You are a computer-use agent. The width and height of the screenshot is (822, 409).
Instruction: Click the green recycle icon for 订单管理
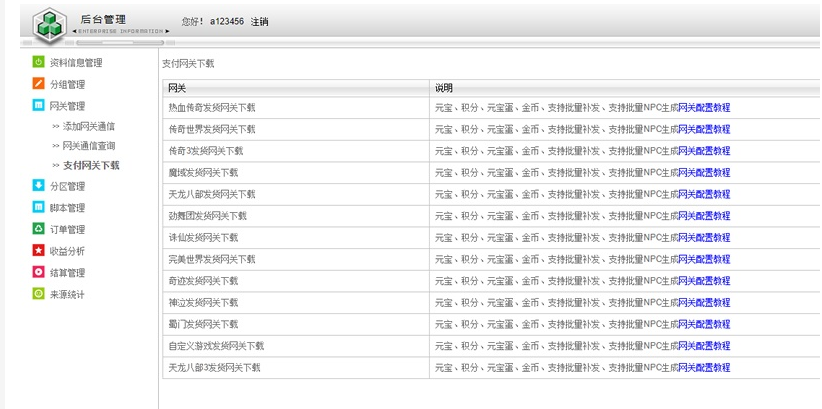[x=39, y=229]
